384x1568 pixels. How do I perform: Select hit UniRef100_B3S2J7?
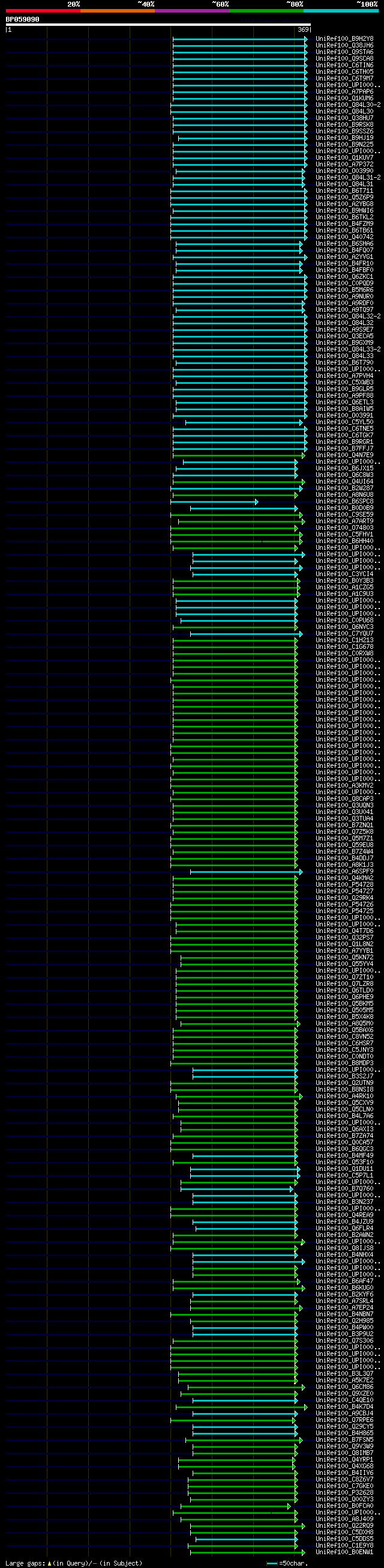click(x=344, y=1077)
